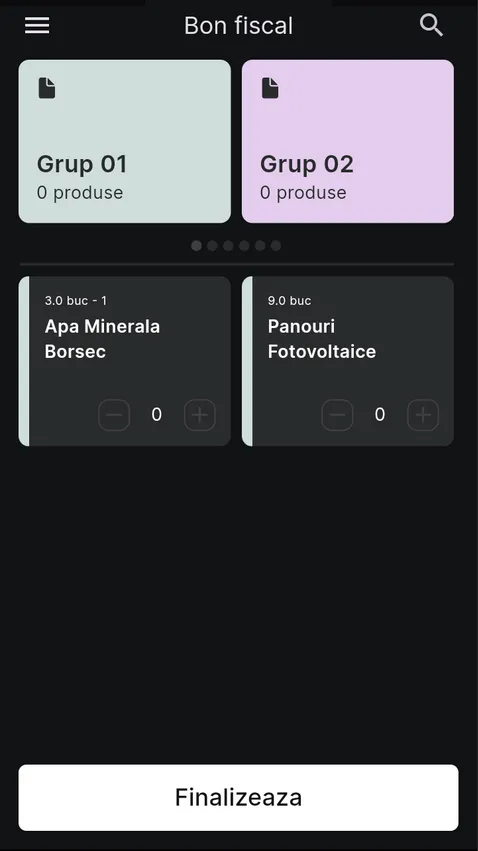The image size is (478, 851).
Task: Tap the search magnifier icon
Action: 431,25
